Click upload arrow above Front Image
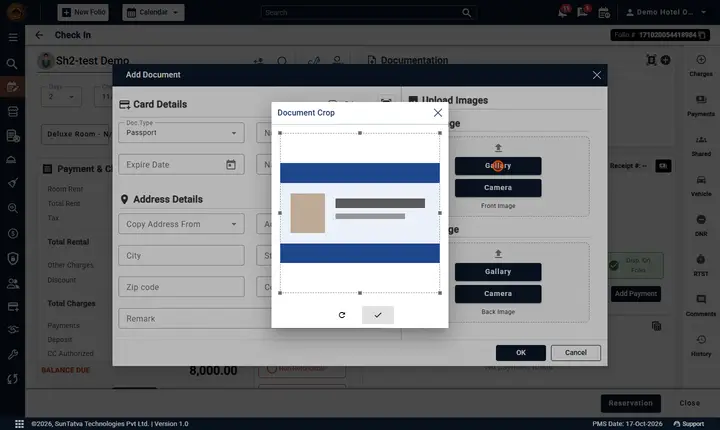 498,148
